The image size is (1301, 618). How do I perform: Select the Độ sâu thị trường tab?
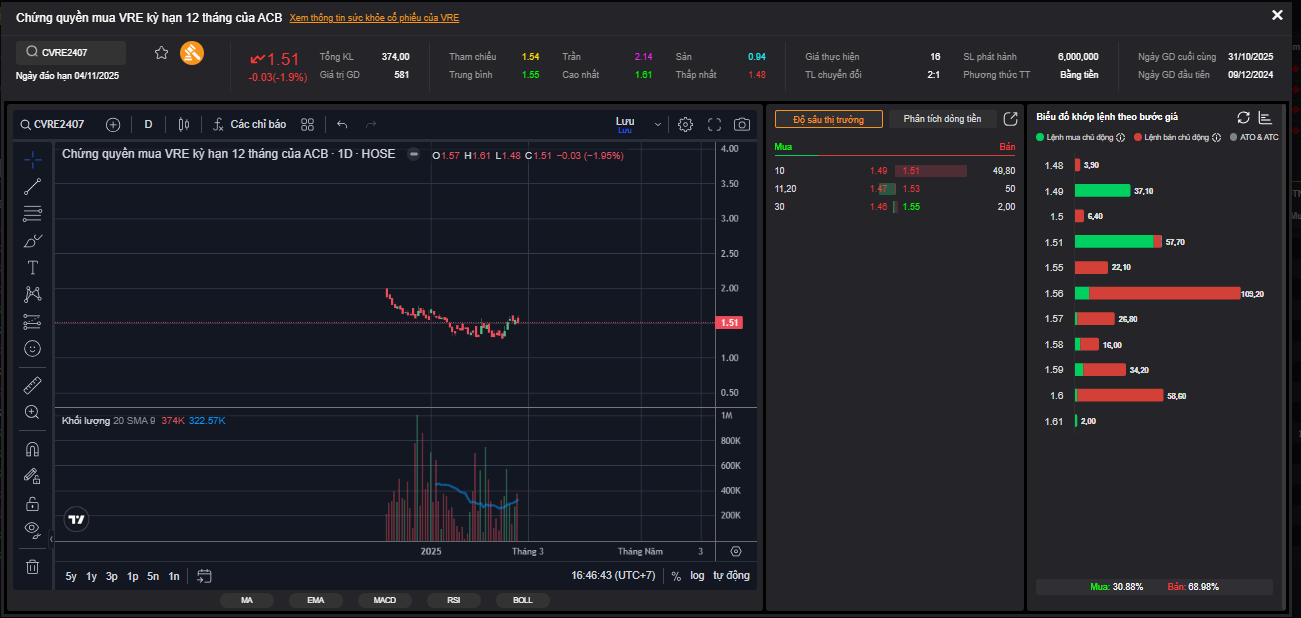click(828, 119)
